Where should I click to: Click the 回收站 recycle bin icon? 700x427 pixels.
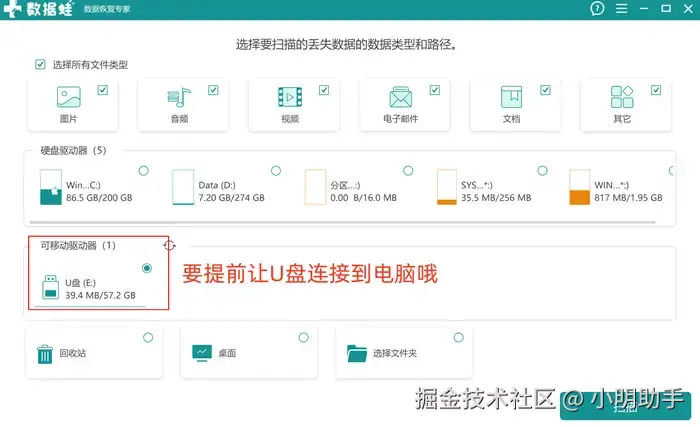[x=45, y=354]
